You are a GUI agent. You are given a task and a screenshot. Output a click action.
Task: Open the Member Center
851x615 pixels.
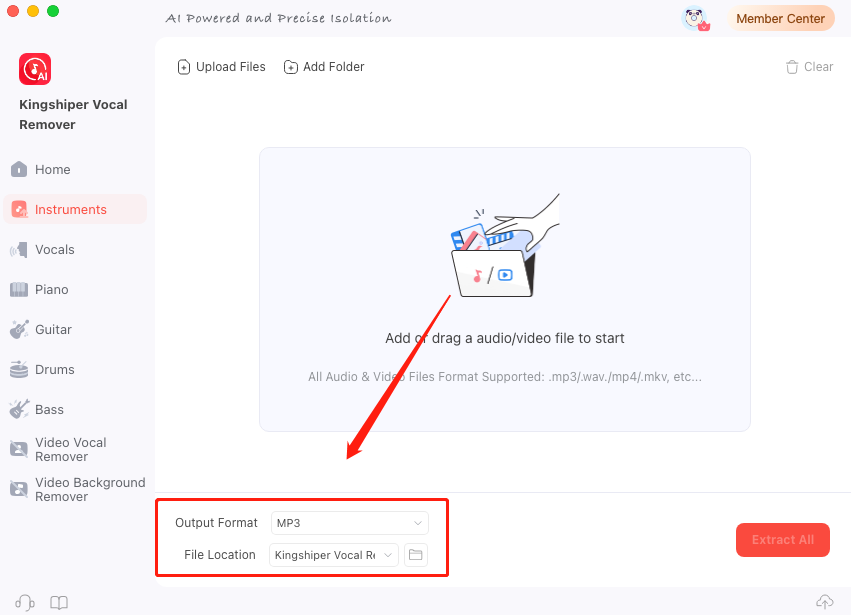point(780,18)
